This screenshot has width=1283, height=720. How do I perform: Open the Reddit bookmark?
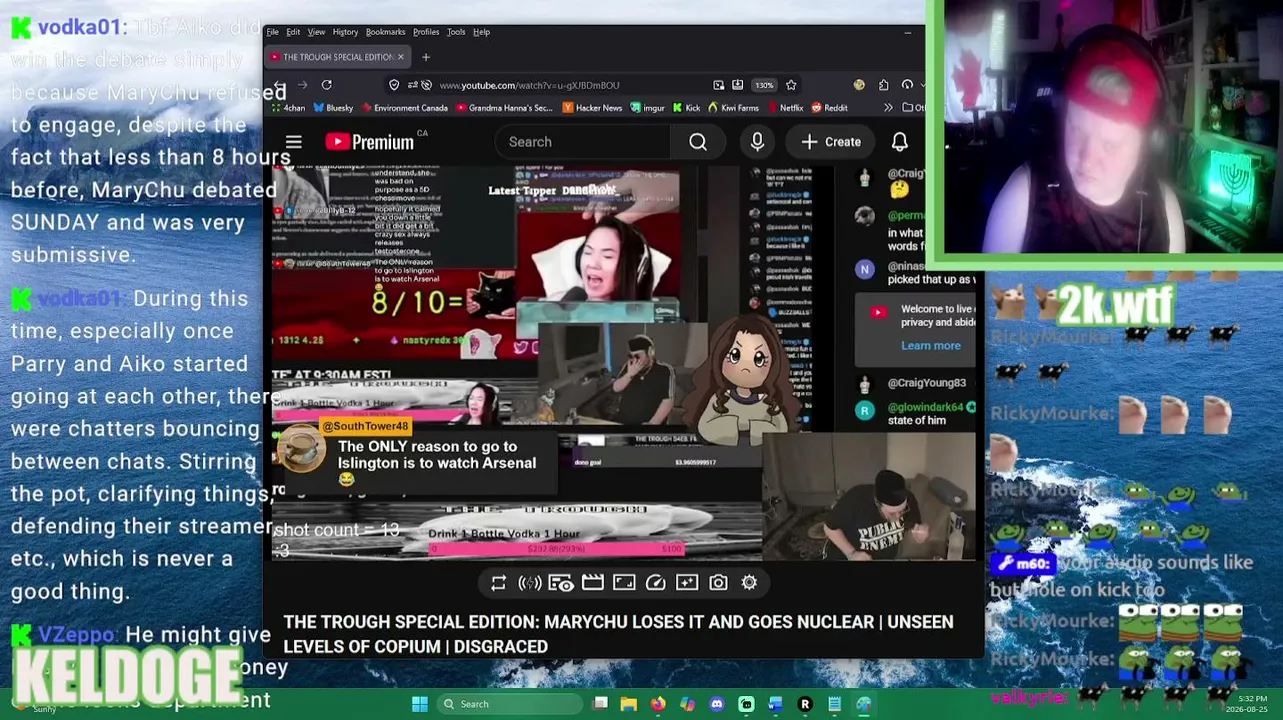[829, 108]
